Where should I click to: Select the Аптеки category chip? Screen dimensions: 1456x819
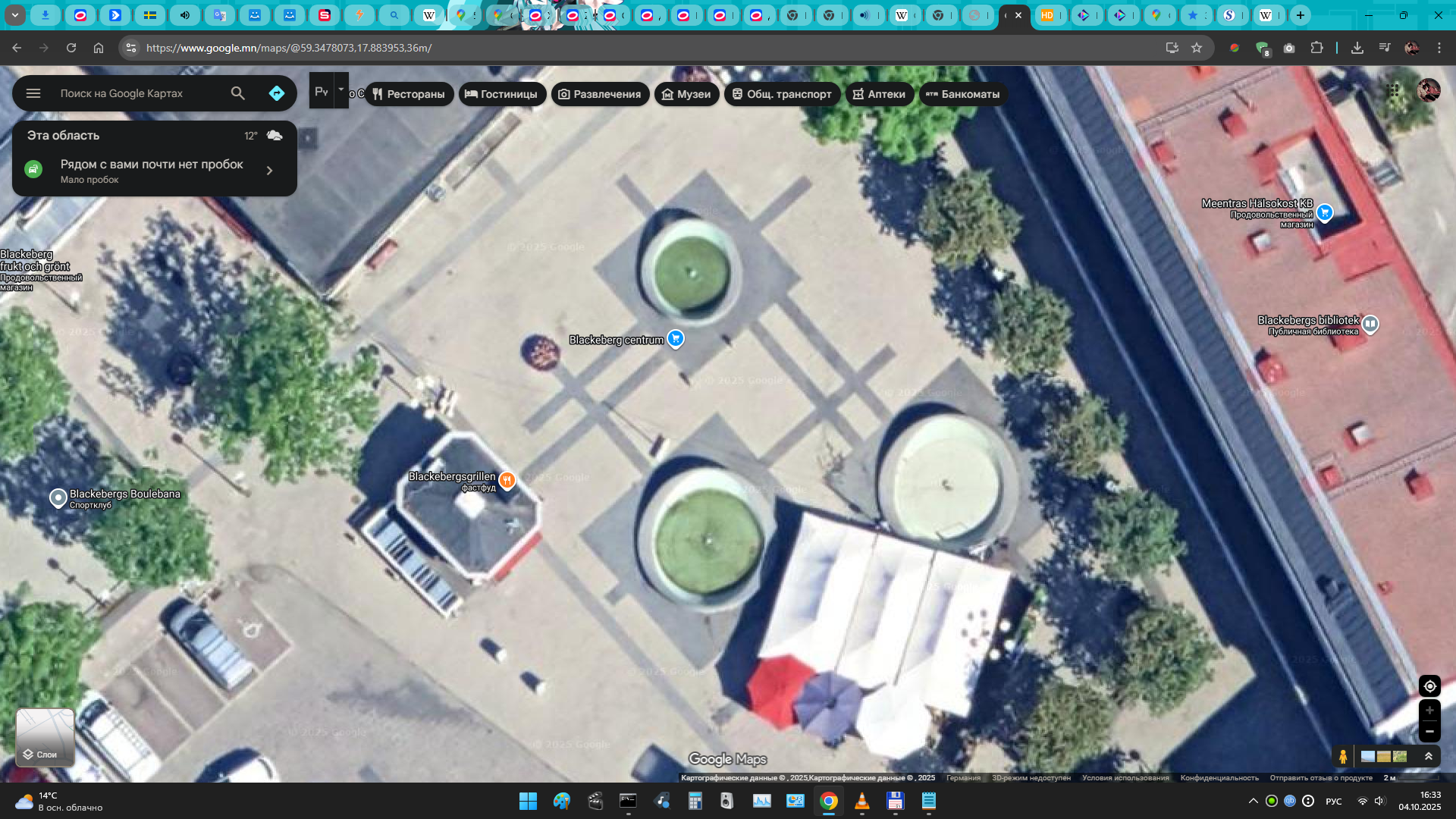point(879,94)
